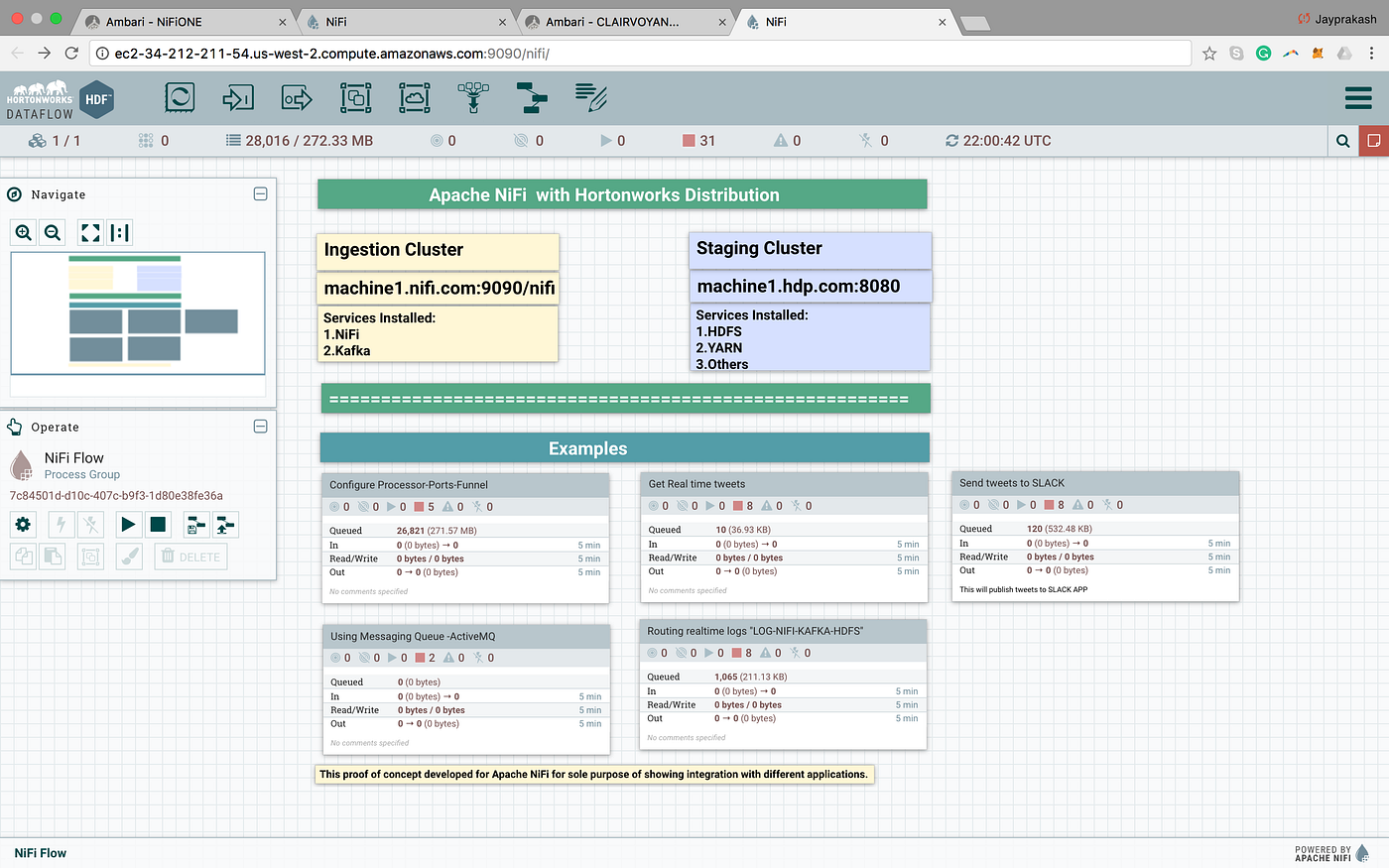The width and height of the screenshot is (1389, 868).
Task: Reset zoom to actual size
Action: (120, 232)
